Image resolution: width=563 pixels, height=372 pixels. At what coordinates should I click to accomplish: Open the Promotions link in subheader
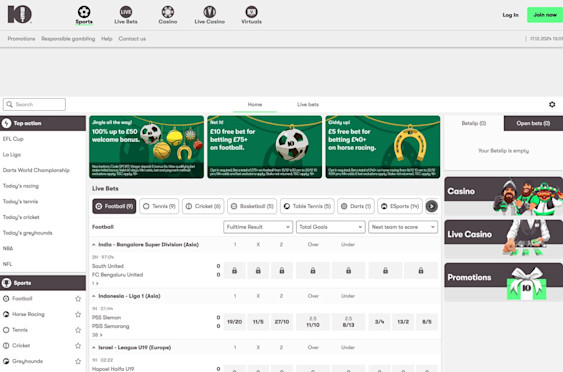click(x=21, y=38)
